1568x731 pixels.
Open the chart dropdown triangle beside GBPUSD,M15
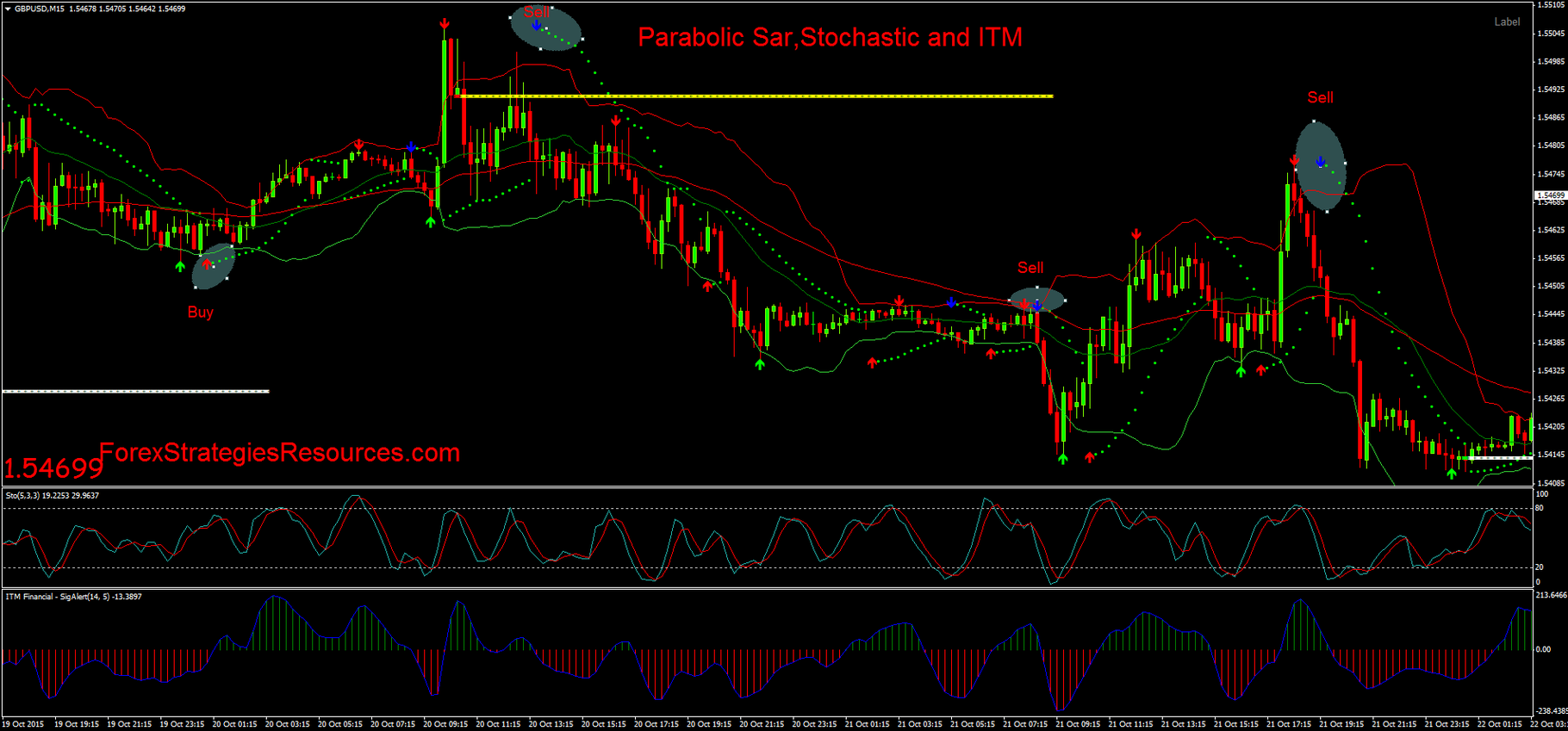click(x=7, y=9)
